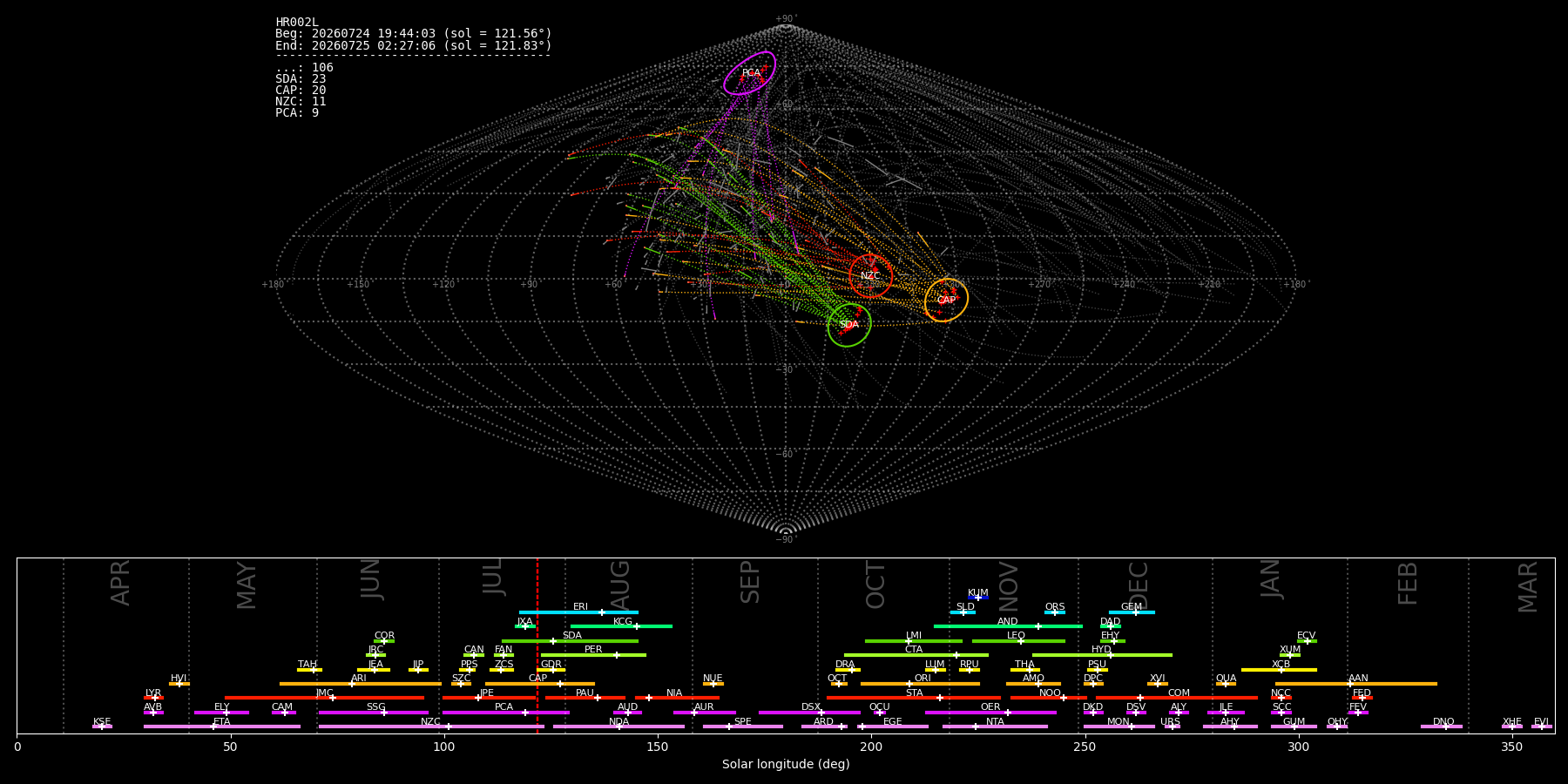The height and width of the screenshot is (784, 1568).
Task: Click the ETA shower bar label
Action: [222, 722]
